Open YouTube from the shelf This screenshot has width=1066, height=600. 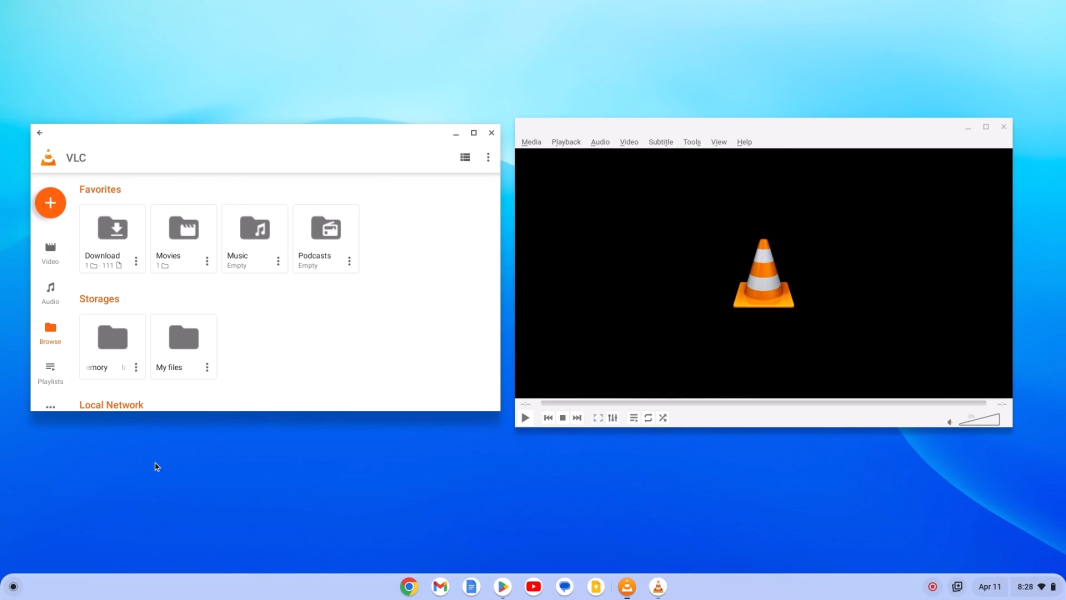(534, 586)
